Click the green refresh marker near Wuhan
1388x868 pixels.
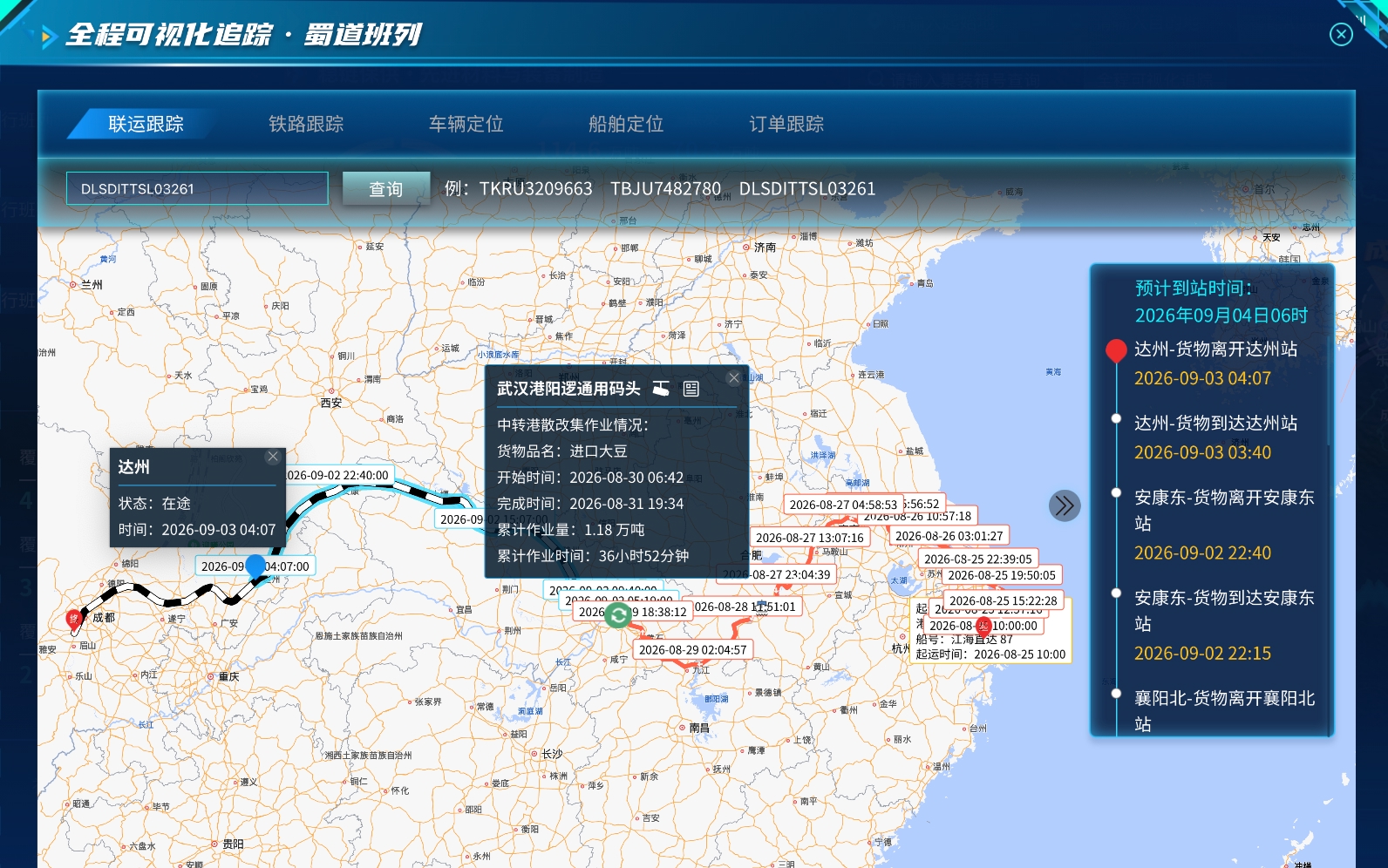pos(618,615)
